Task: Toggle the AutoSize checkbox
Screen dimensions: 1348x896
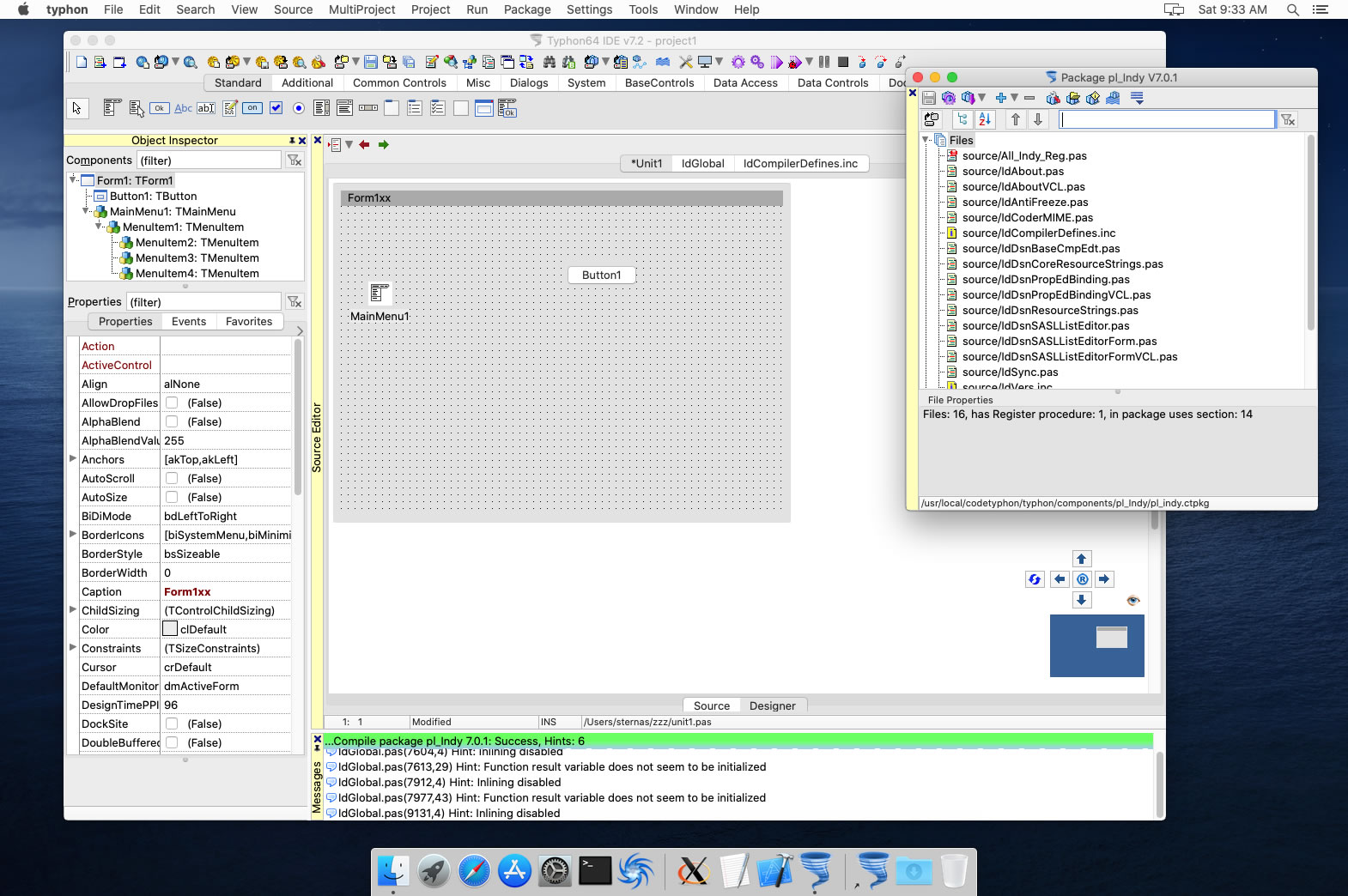Action: click(x=172, y=497)
